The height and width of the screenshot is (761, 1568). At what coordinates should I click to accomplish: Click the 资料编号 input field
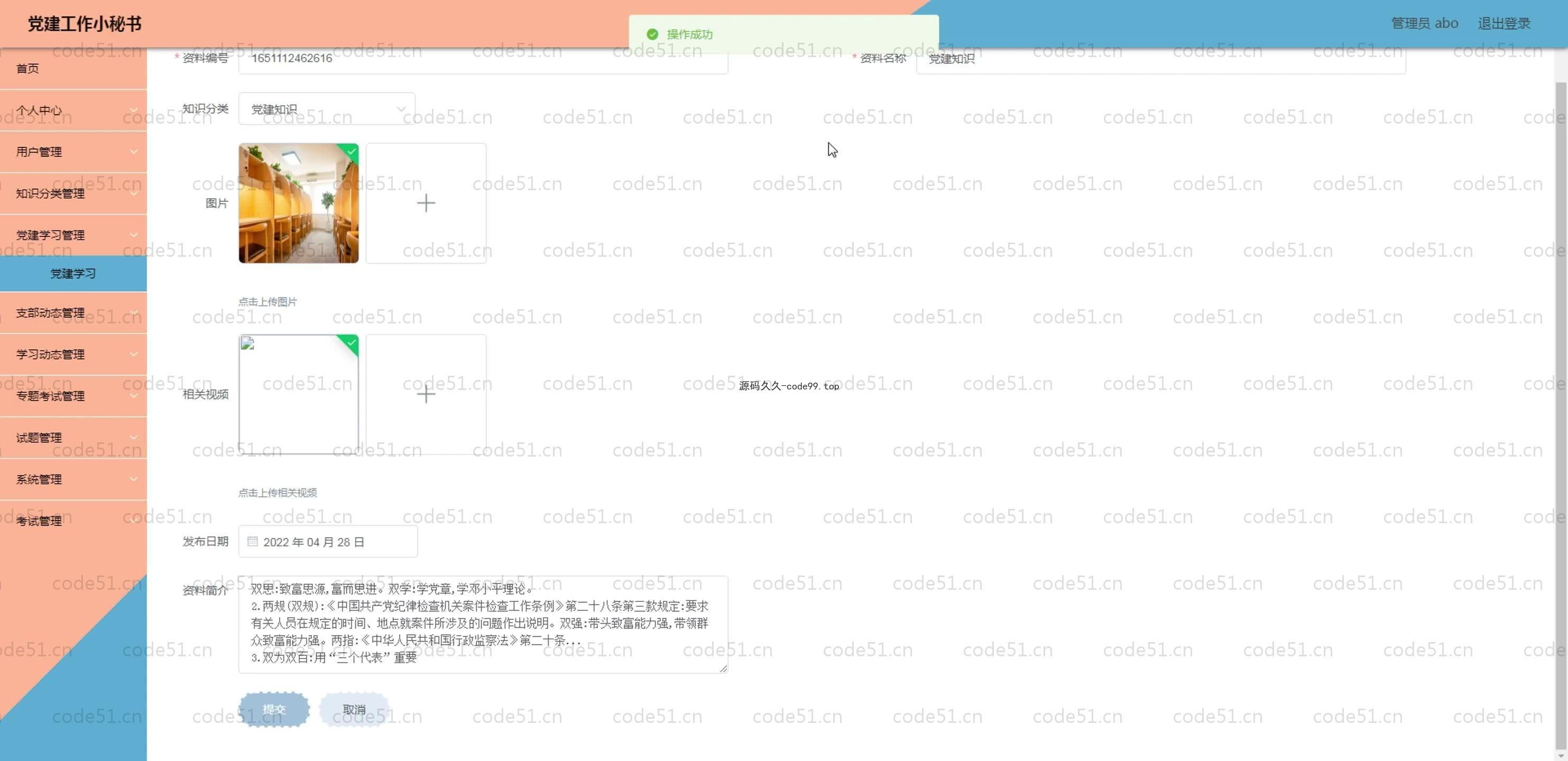click(483, 59)
